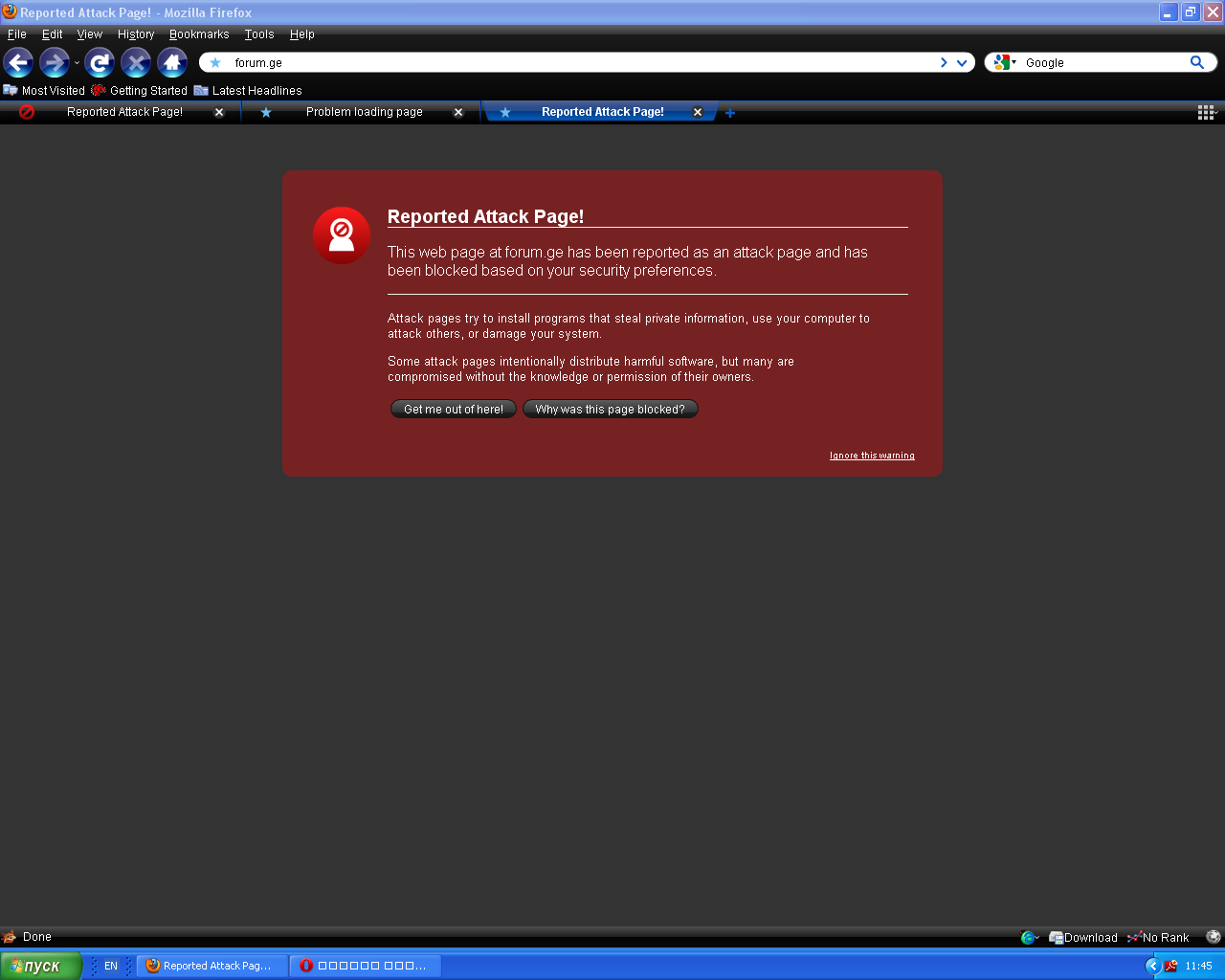Open the recent pages dropdown next to Forward
The height and width of the screenshot is (980, 1225).
click(x=77, y=64)
